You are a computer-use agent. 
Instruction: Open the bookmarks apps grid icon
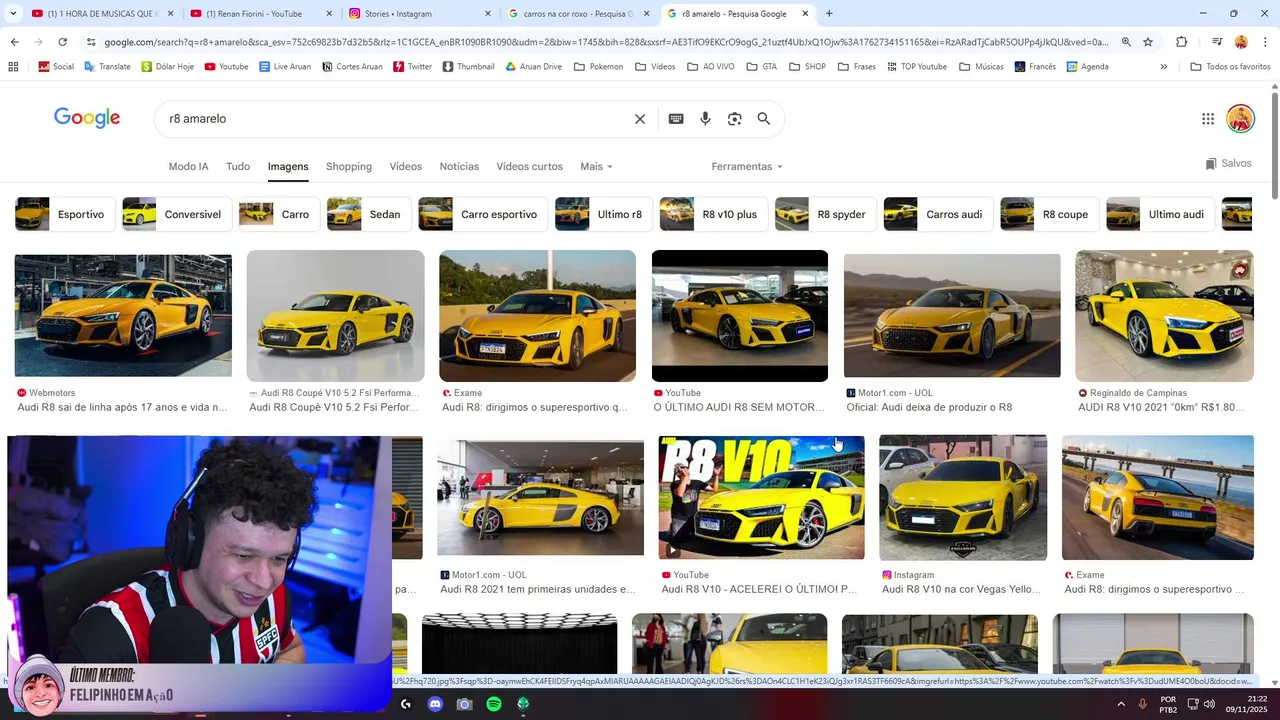(x=13, y=67)
